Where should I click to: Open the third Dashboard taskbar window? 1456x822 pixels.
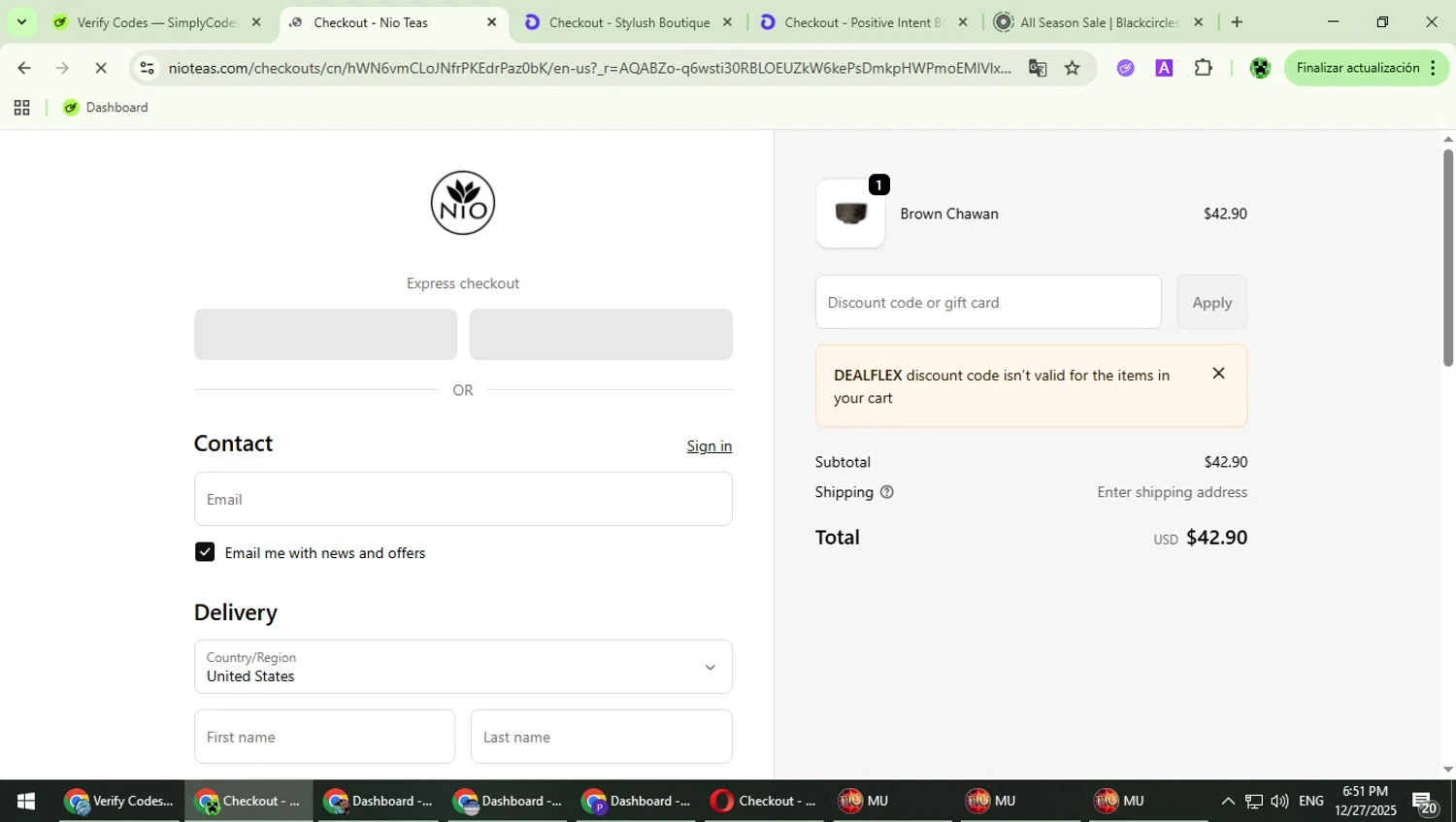tap(635, 801)
